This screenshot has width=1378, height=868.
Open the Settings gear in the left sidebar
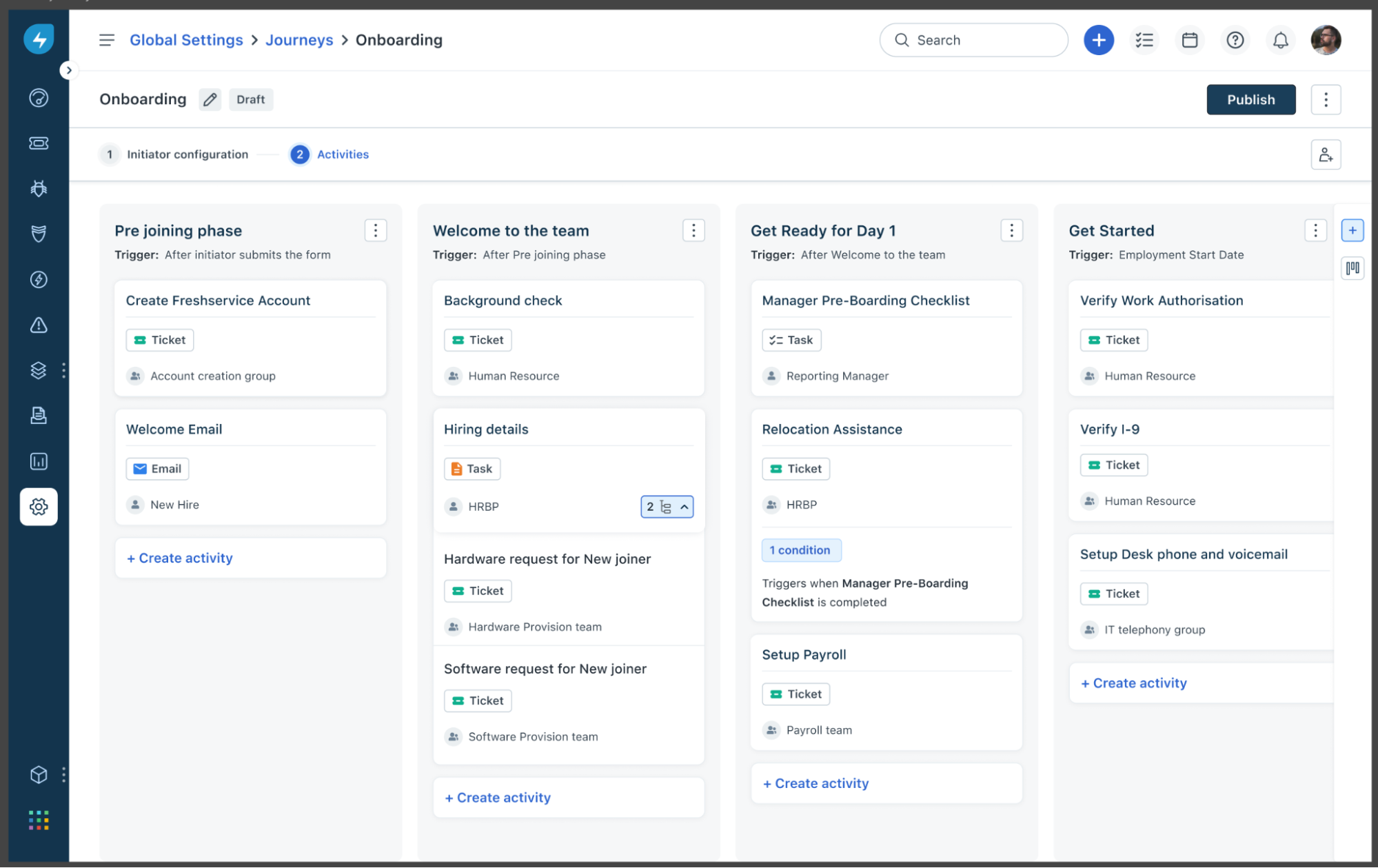pyautogui.click(x=39, y=507)
